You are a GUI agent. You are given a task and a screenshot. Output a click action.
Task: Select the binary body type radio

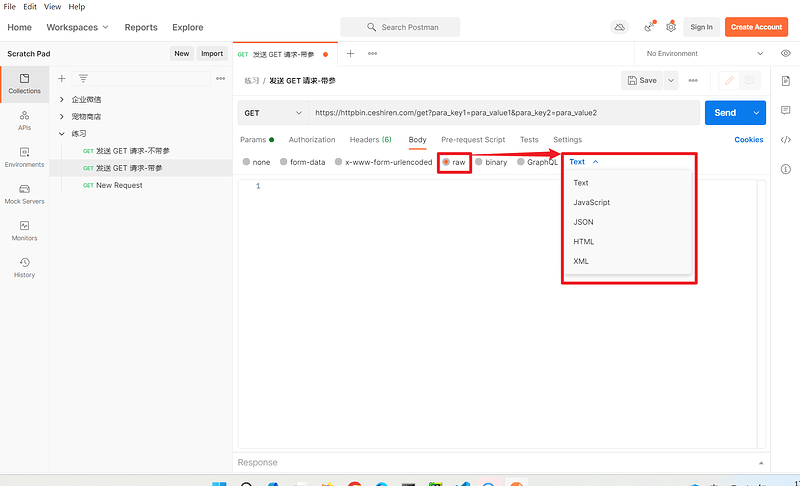coord(479,162)
